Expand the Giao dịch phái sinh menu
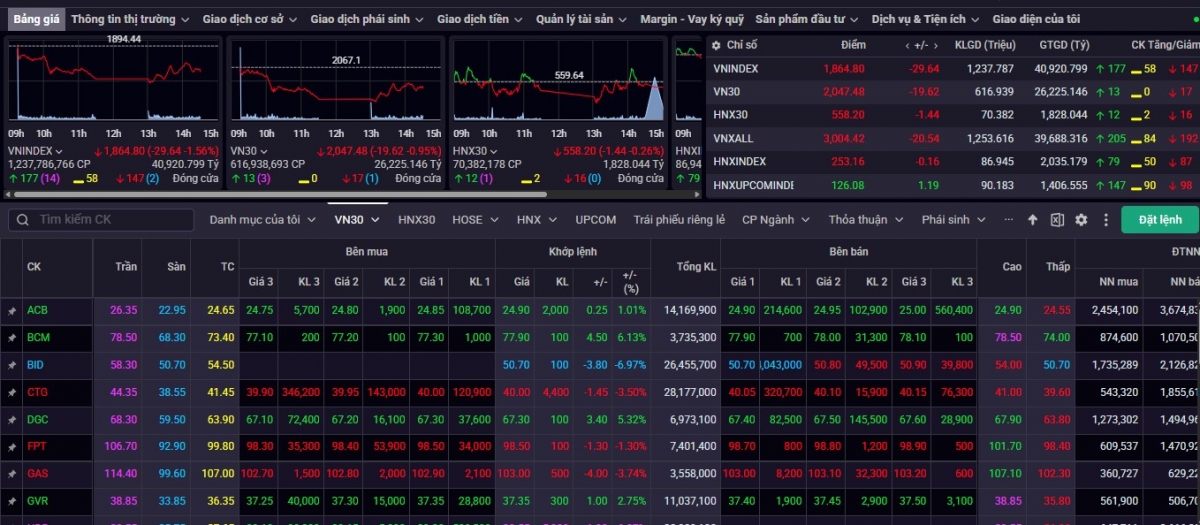Image resolution: width=1200 pixels, height=525 pixels. (x=367, y=19)
